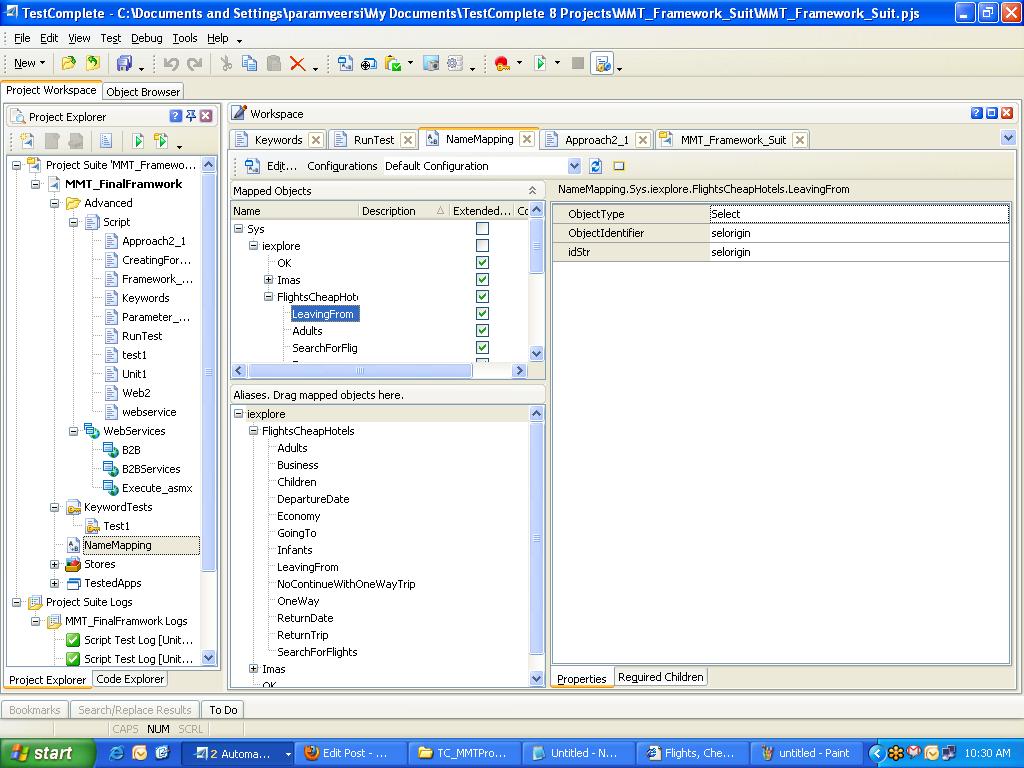
Task: Click the ObjectType value field Select
Action: coord(859,214)
